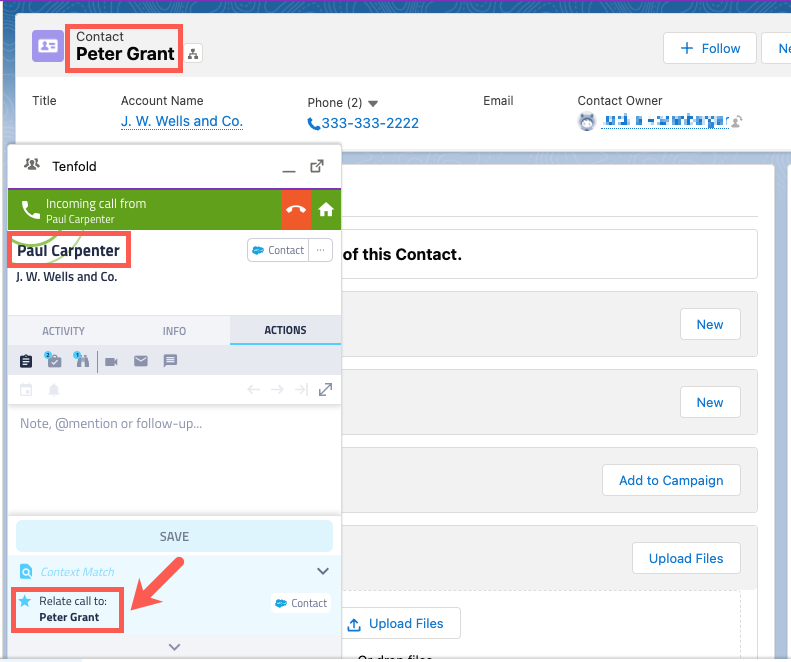
Task: Click the reminder bell icon
Action: (54, 390)
